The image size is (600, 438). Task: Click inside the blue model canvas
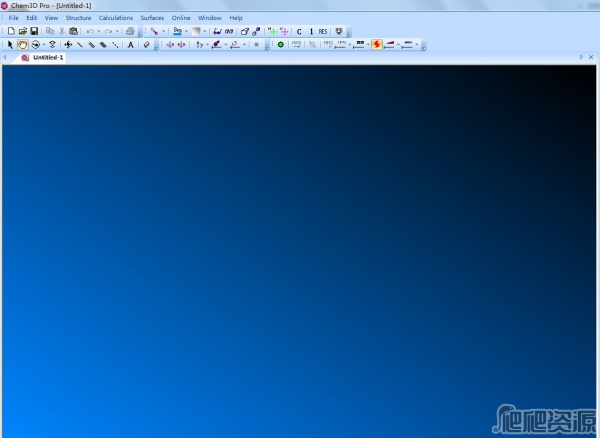[300, 250]
